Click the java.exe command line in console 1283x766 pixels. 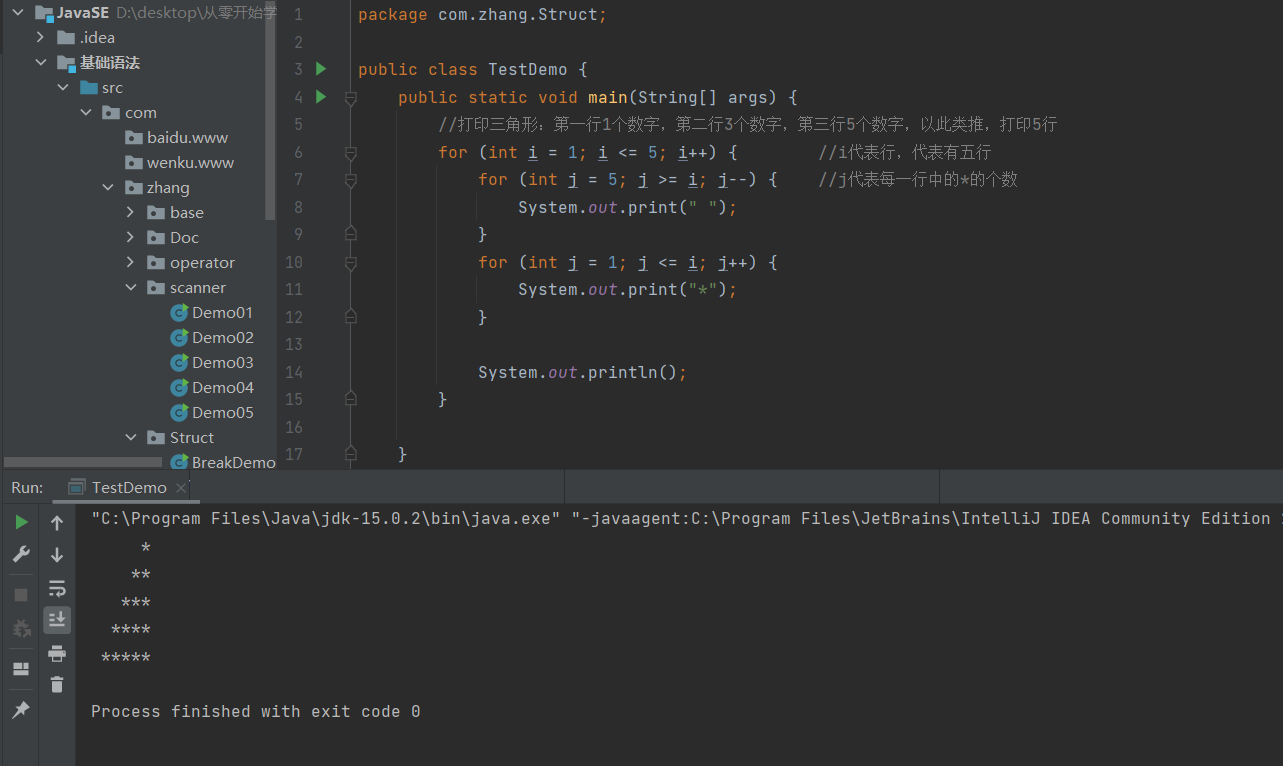[x=686, y=519]
